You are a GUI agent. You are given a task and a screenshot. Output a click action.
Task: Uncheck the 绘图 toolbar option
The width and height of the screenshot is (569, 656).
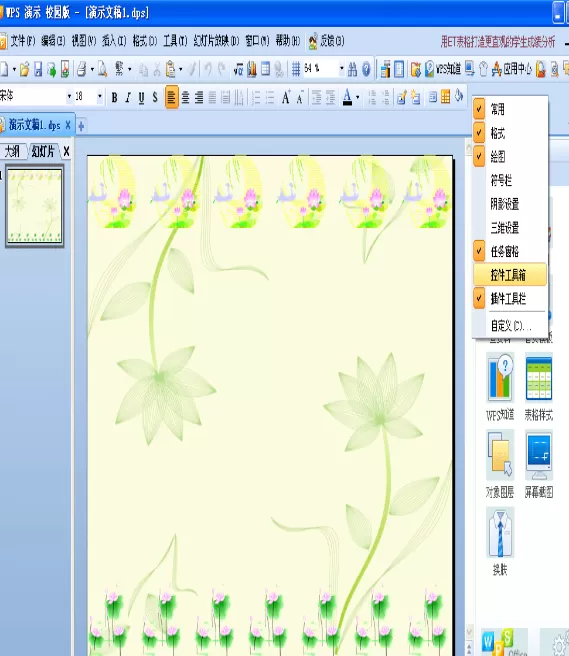click(510, 157)
